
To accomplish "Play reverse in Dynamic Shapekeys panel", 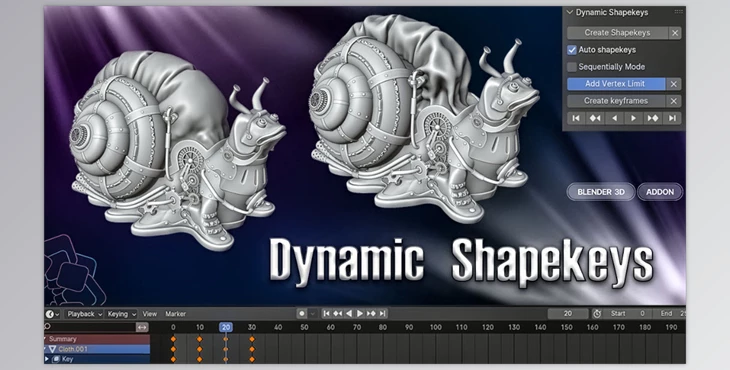I will [x=615, y=118].
